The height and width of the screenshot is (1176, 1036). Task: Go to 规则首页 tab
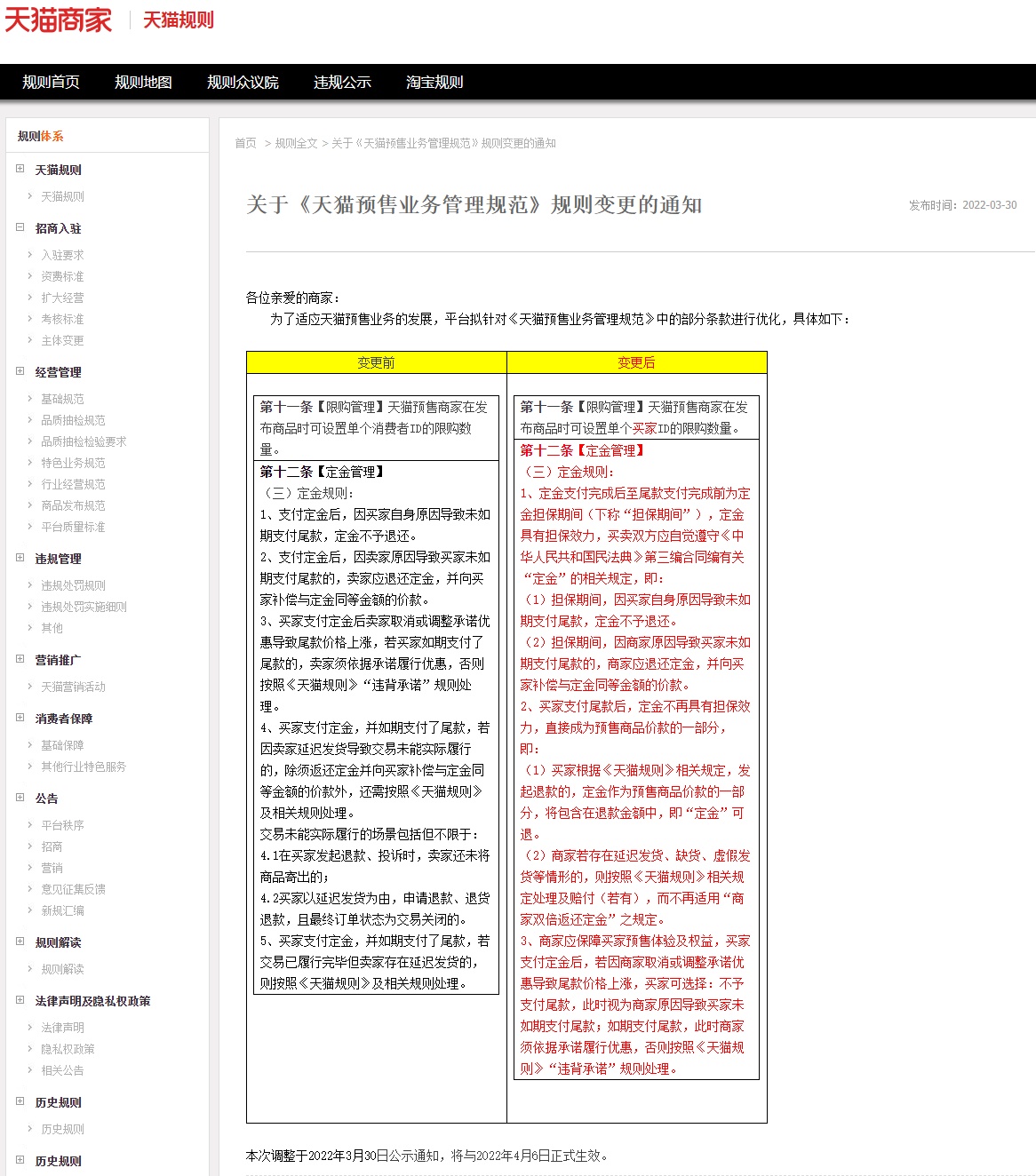51,82
